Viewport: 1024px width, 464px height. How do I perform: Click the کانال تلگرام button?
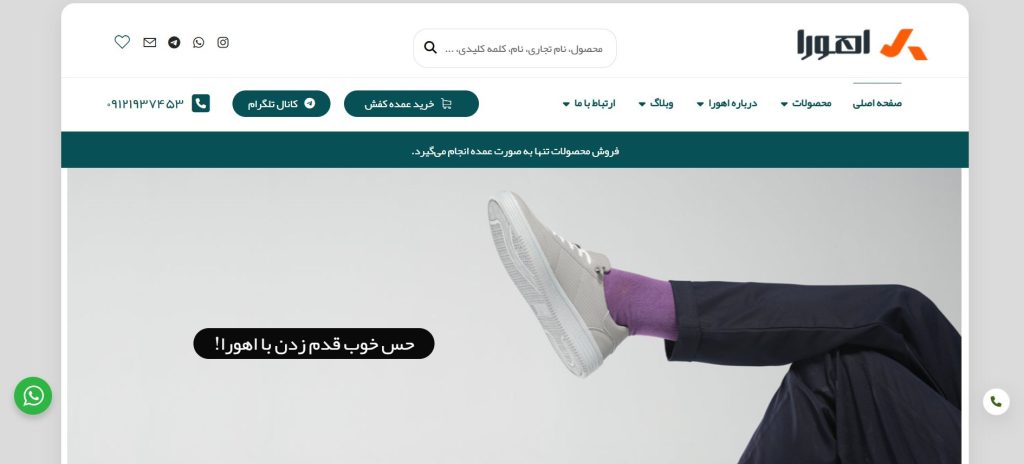(x=281, y=104)
